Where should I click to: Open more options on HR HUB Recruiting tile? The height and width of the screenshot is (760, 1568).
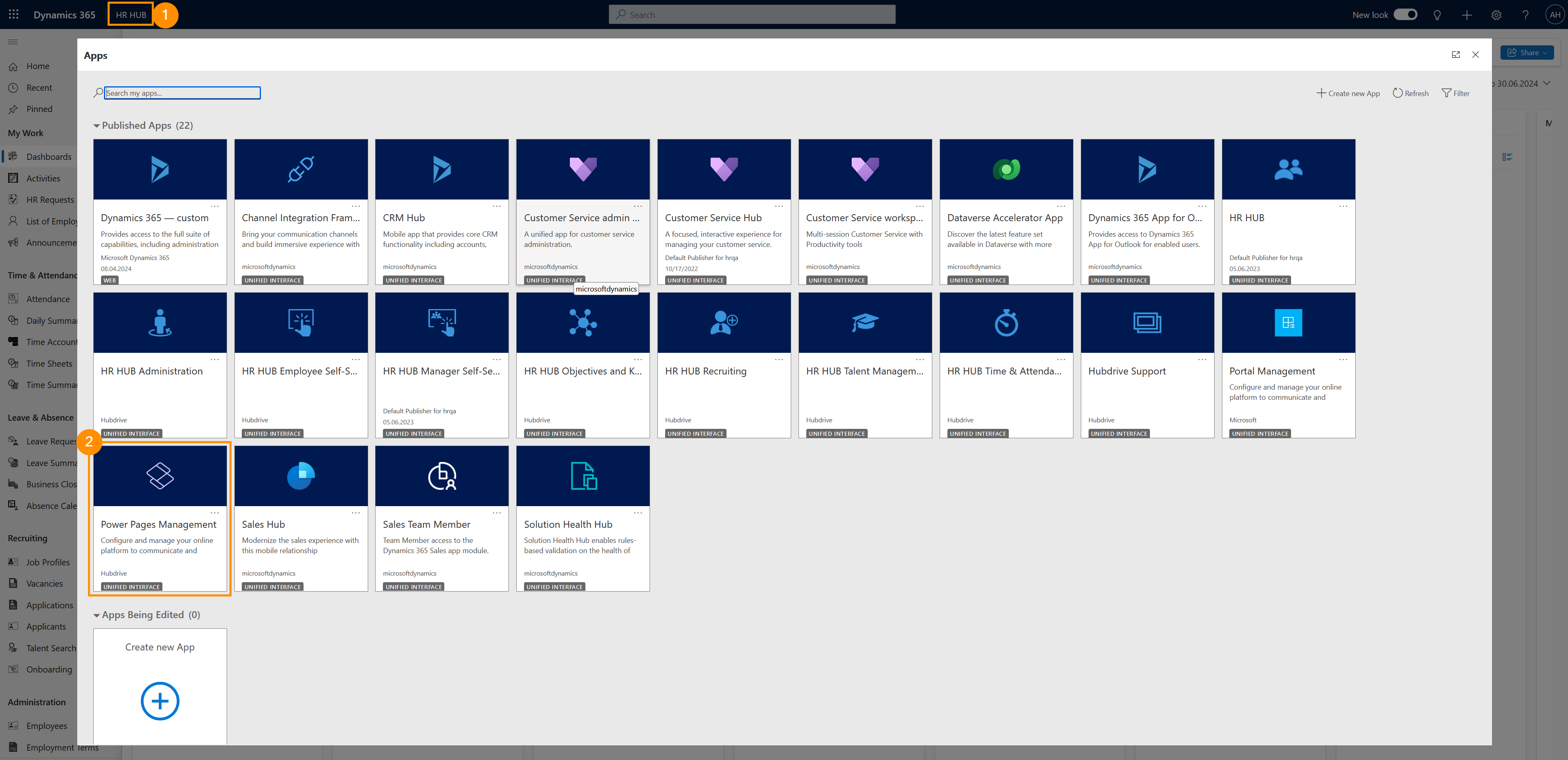tap(779, 360)
